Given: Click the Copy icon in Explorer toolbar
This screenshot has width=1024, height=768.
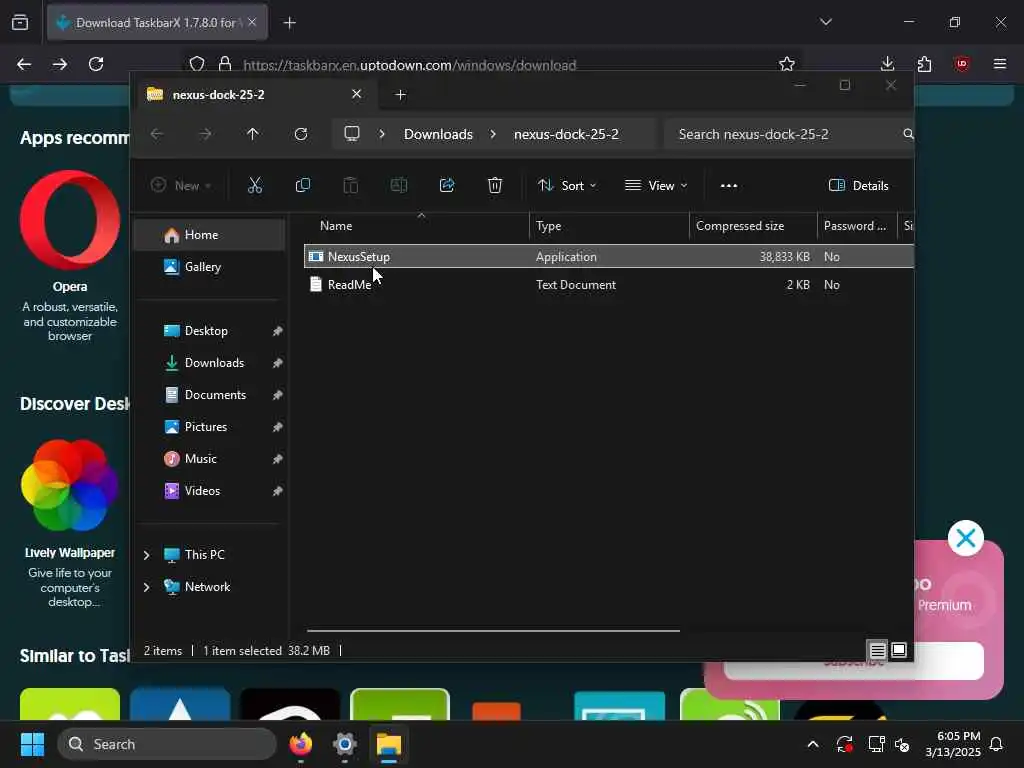Looking at the screenshot, I should click(302, 185).
